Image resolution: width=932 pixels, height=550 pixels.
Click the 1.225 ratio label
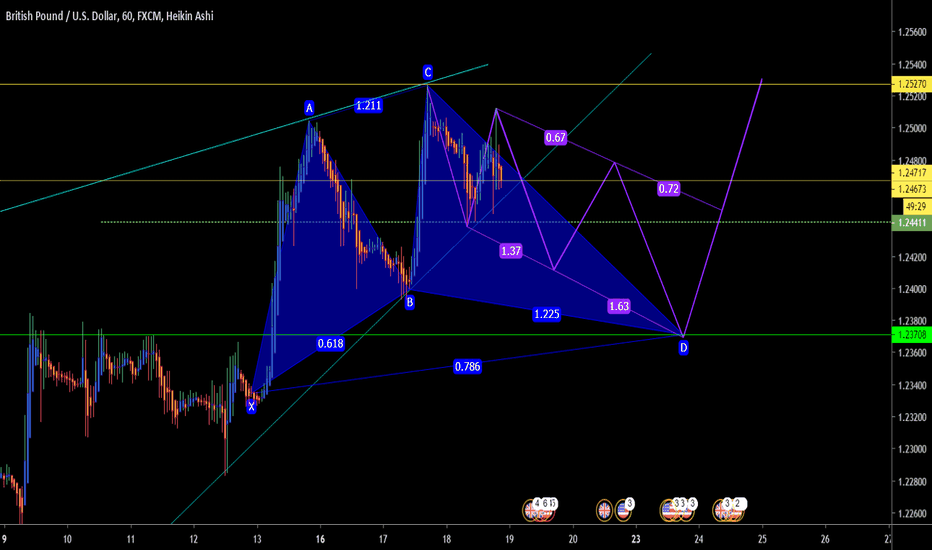(547, 314)
